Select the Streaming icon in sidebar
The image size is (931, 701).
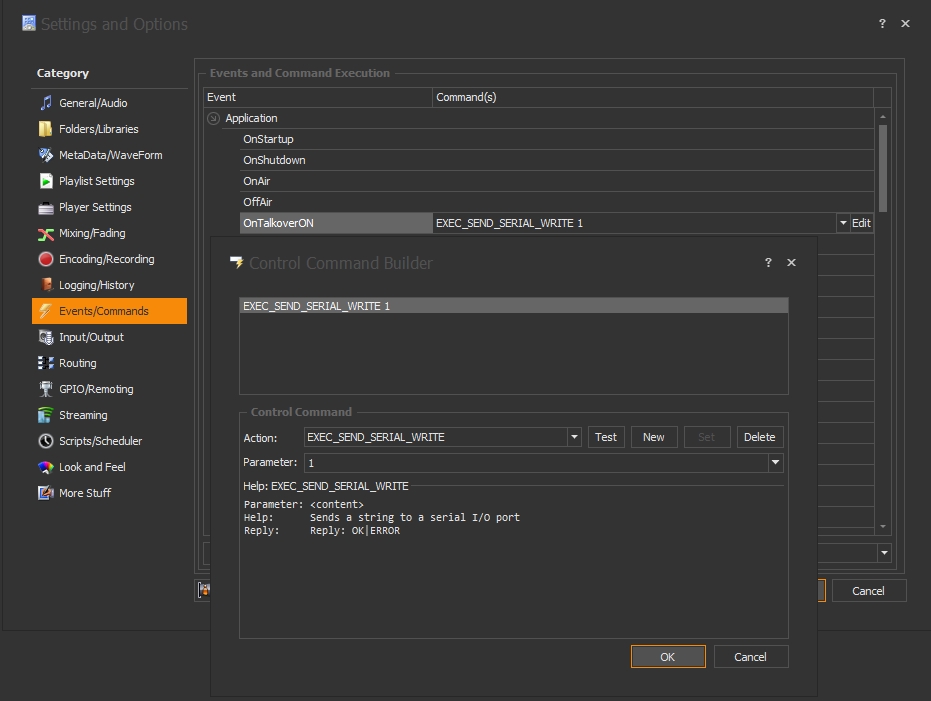click(45, 415)
